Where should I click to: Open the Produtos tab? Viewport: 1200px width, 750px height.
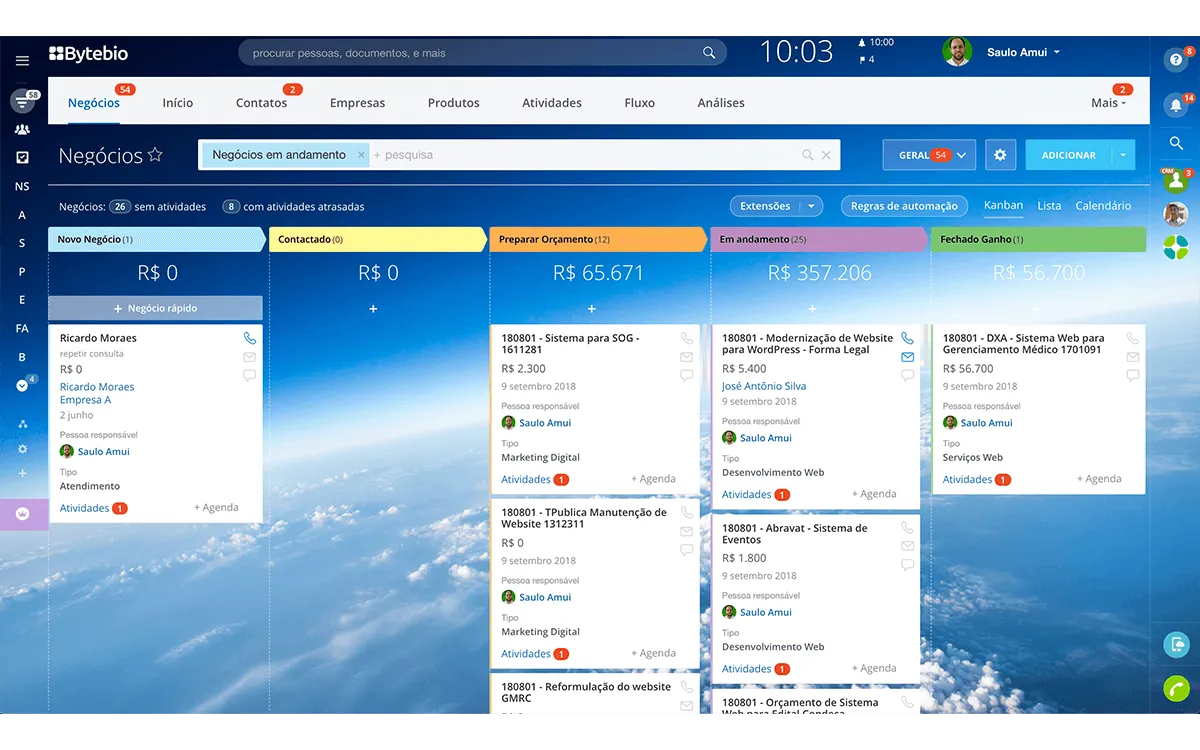(x=453, y=103)
